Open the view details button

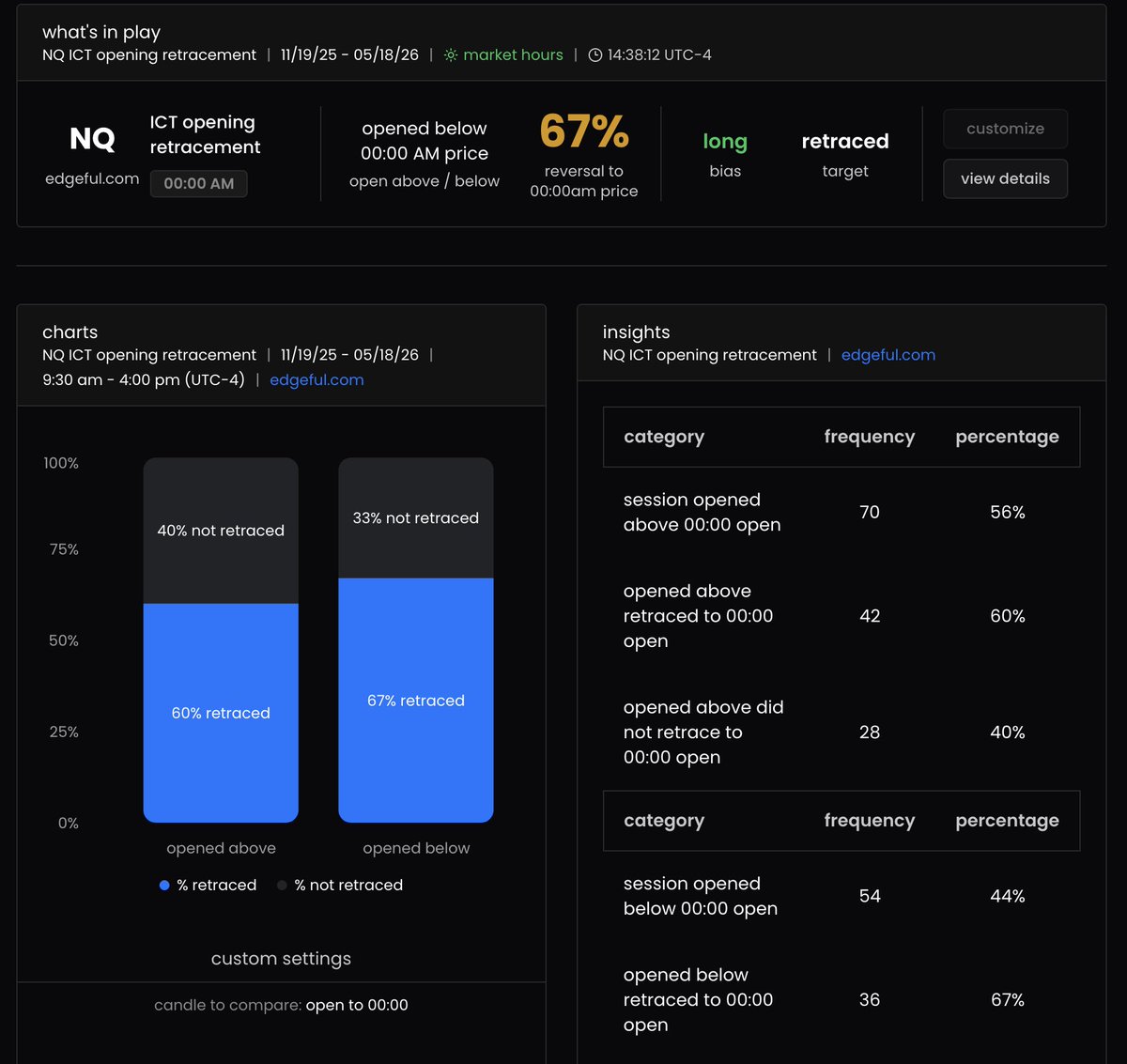pos(1005,178)
